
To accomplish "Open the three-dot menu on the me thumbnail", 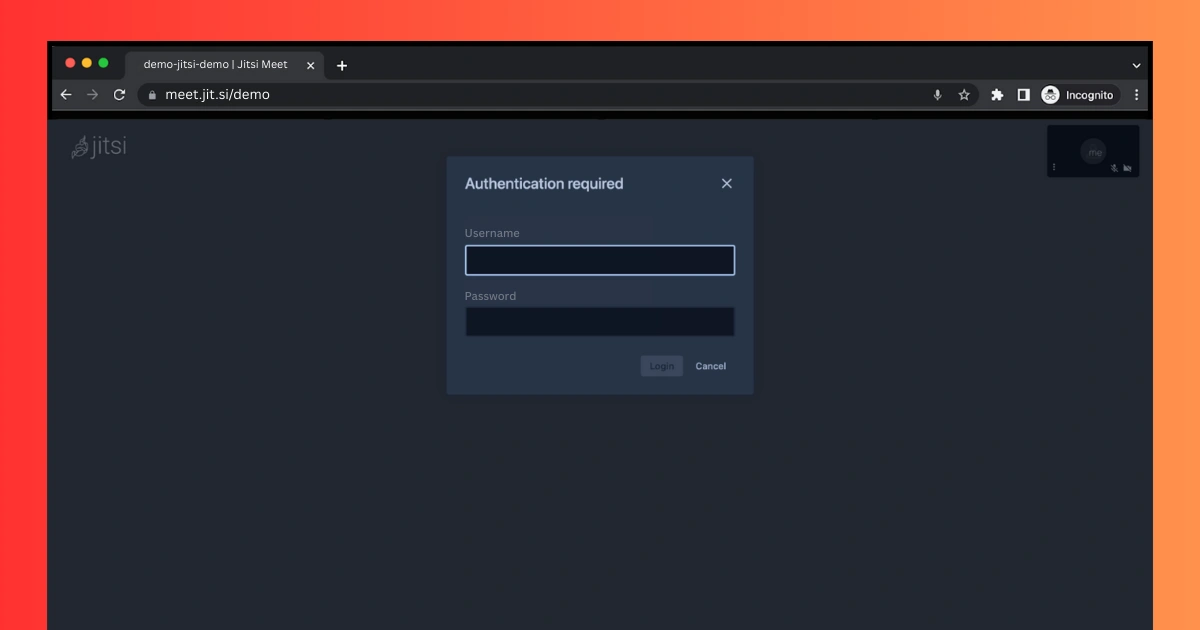I will pos(1054,165).
